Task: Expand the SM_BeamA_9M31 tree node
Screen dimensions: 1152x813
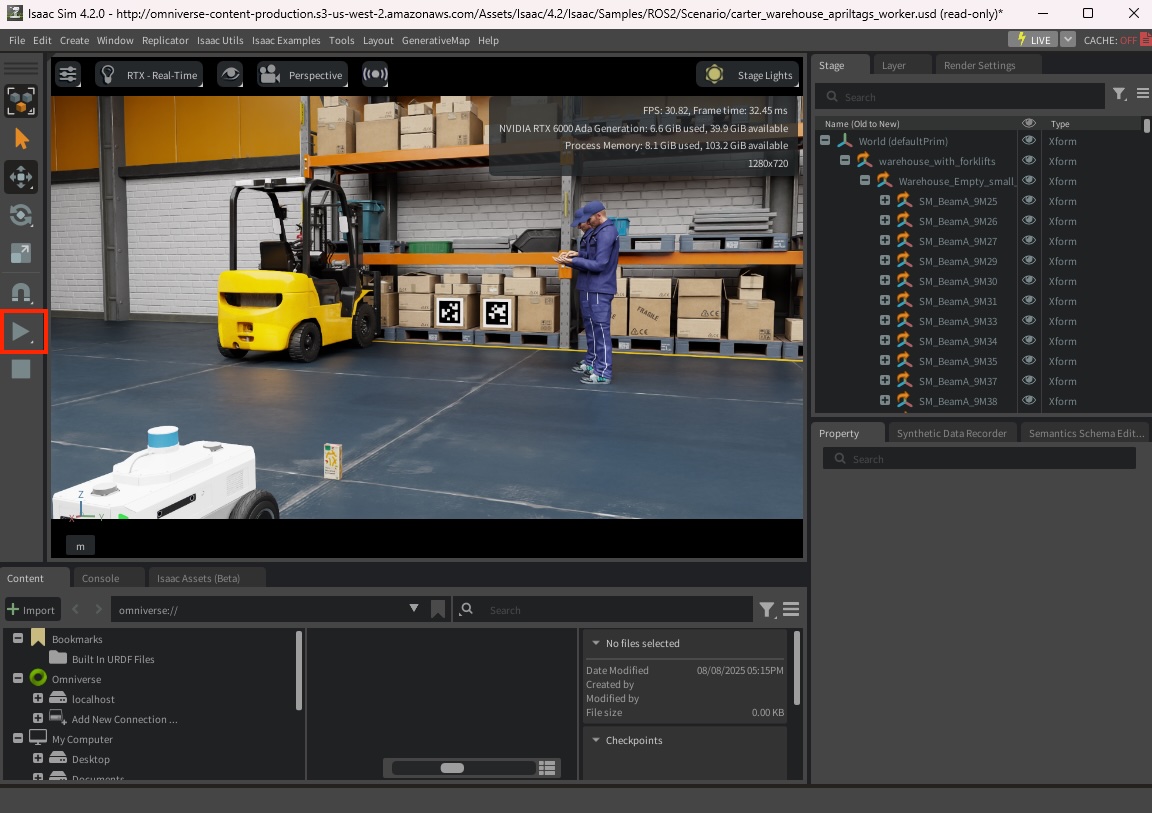Action: pos(885,300)
